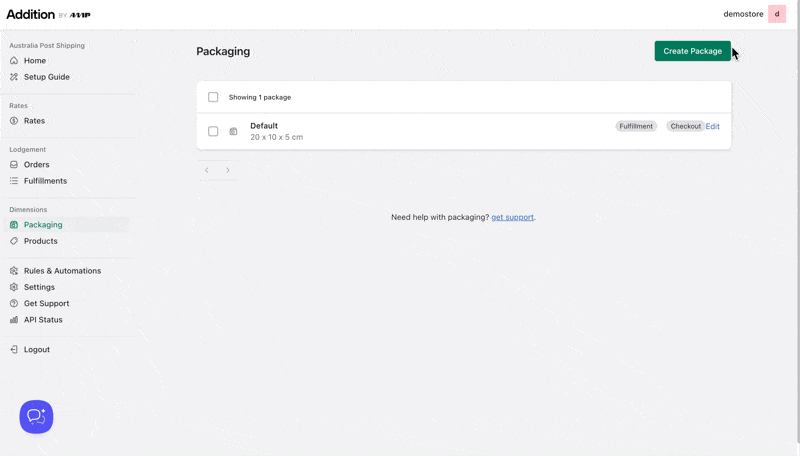
Task: Click the Products tag icon
Action: click(14, 241)
